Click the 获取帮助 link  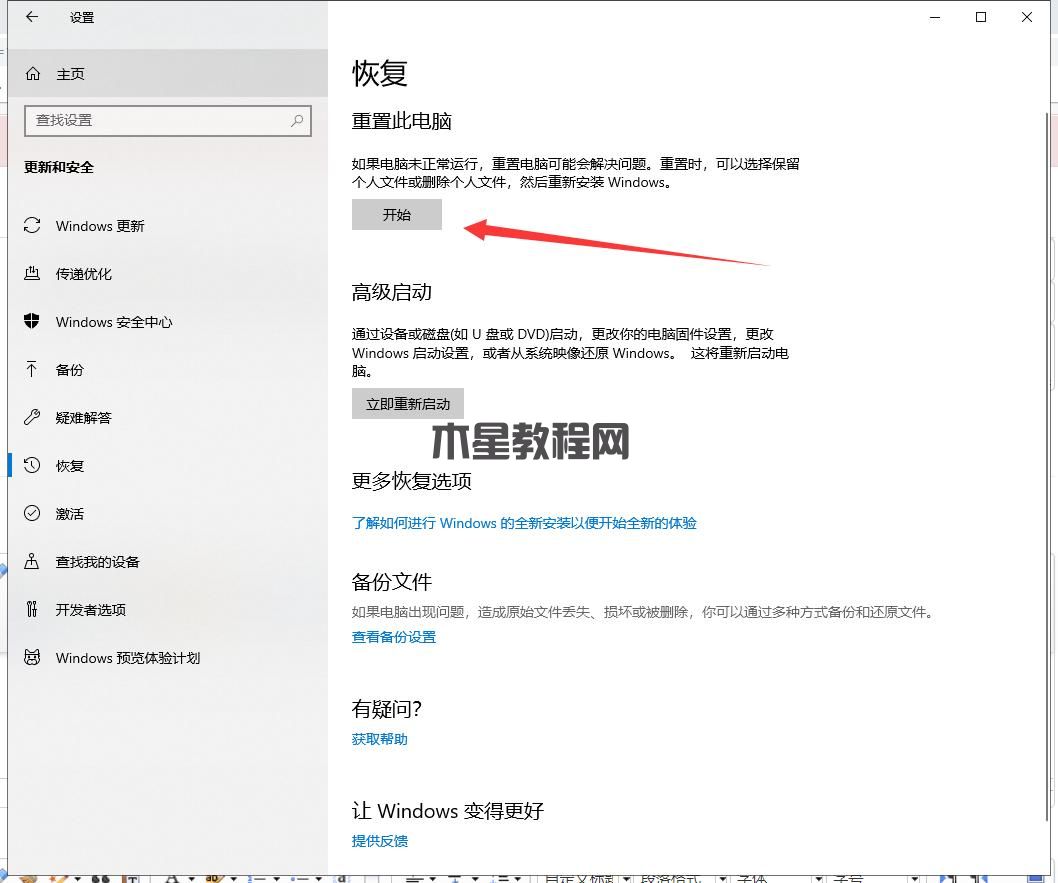379,739
